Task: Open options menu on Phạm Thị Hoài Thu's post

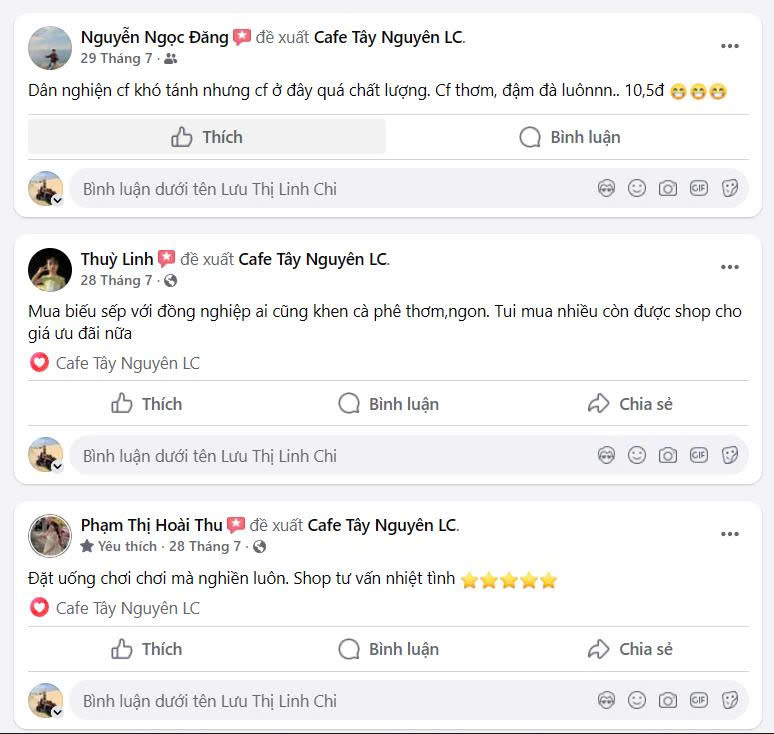Action: 730,534
